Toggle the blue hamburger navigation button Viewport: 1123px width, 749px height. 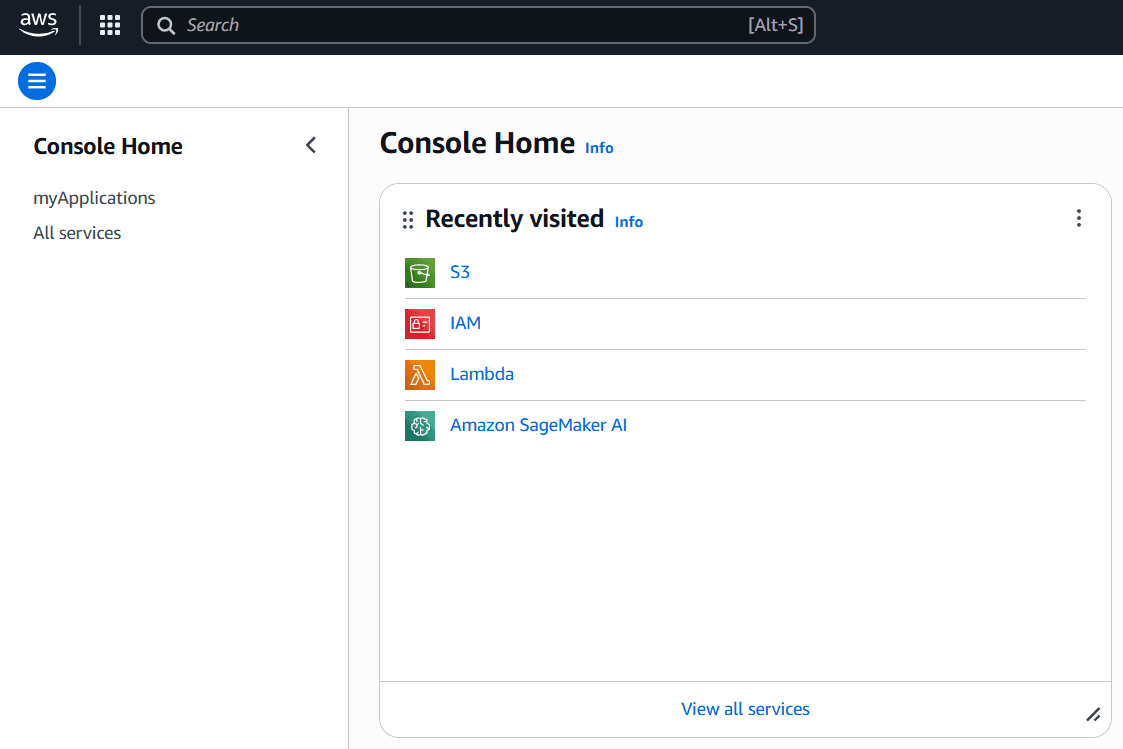pos(37,81)
